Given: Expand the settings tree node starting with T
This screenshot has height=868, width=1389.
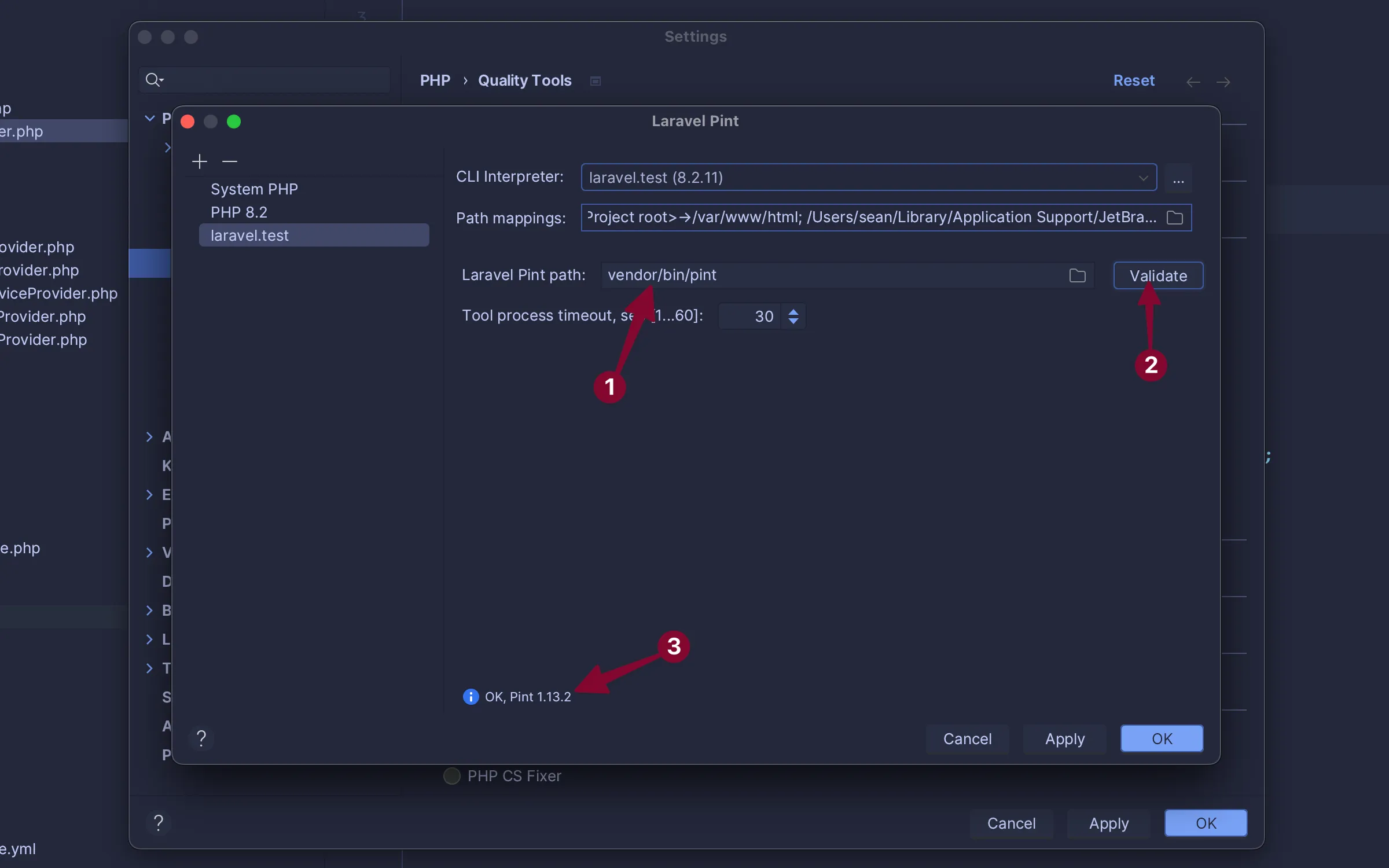Looking at the screenshot, I should pyautogui.click(x=150, y=668).
